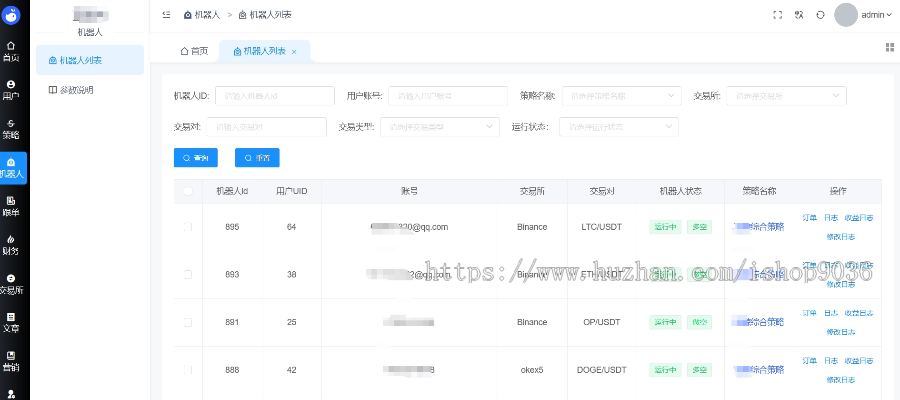Click the strategy name link for robot 888
The height and width of the screenshot is (400, 900).
tap(759, 370)
